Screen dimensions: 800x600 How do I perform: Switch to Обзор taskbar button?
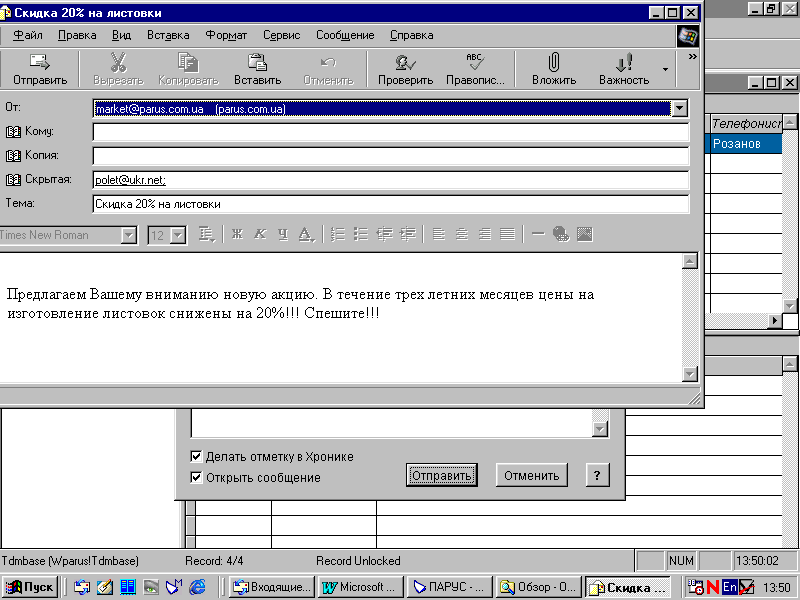pyautogui.click(x=538, y=587)
